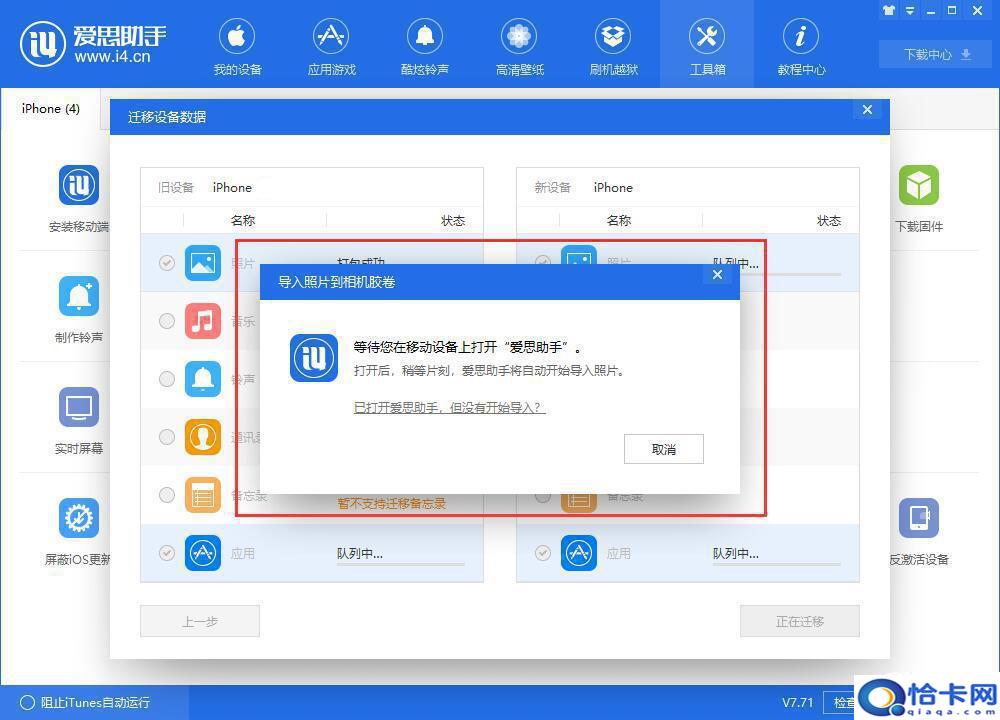Image resolution: width=1000 pixels, height=720 pixels.
Task: Open 应用游戏 apps and games section
Action: (331, 48)
